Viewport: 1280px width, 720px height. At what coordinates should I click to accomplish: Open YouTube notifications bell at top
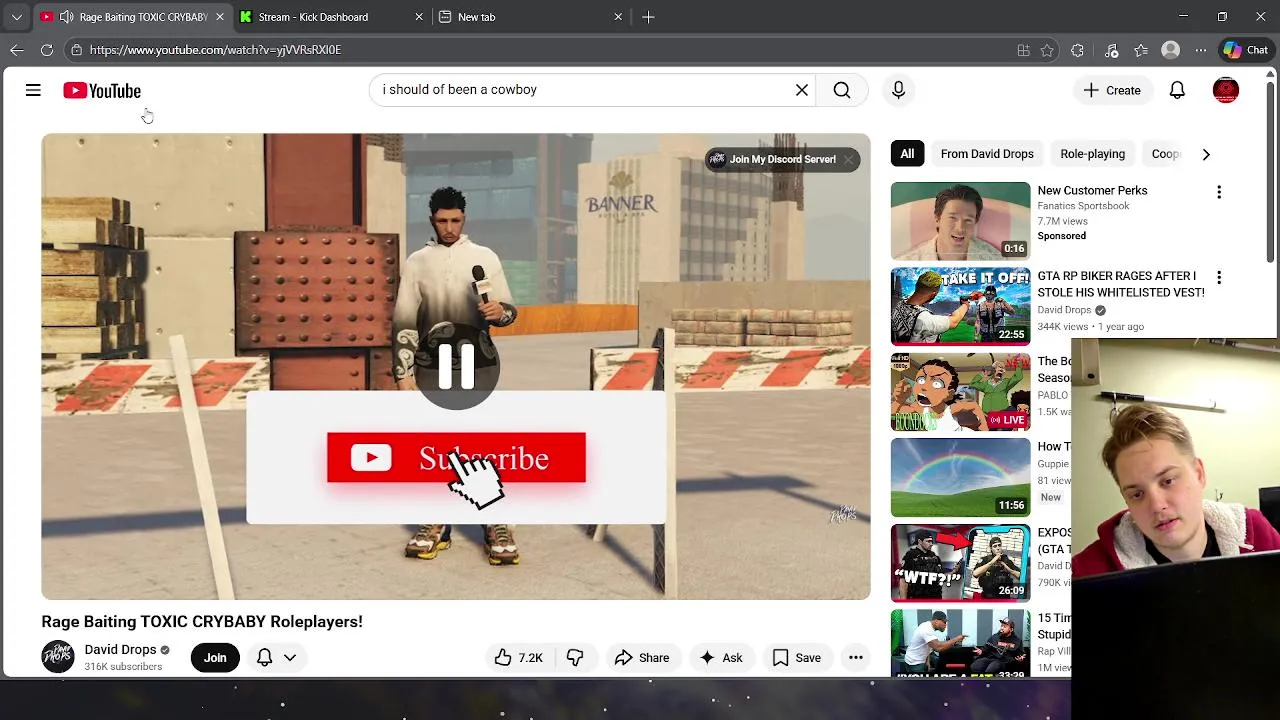tap(1177, 90)
